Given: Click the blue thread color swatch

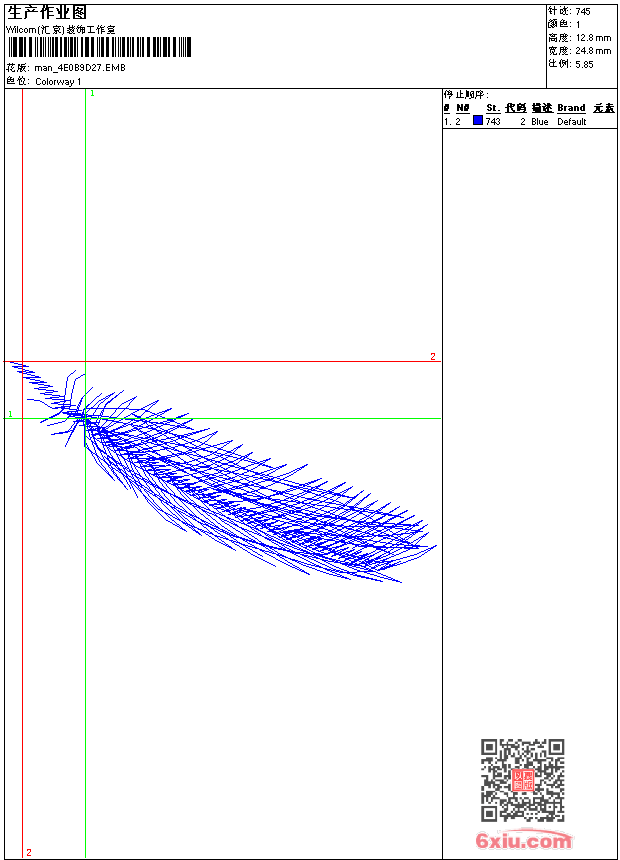Looking at the screenshot, I should [x=478, y=120].
